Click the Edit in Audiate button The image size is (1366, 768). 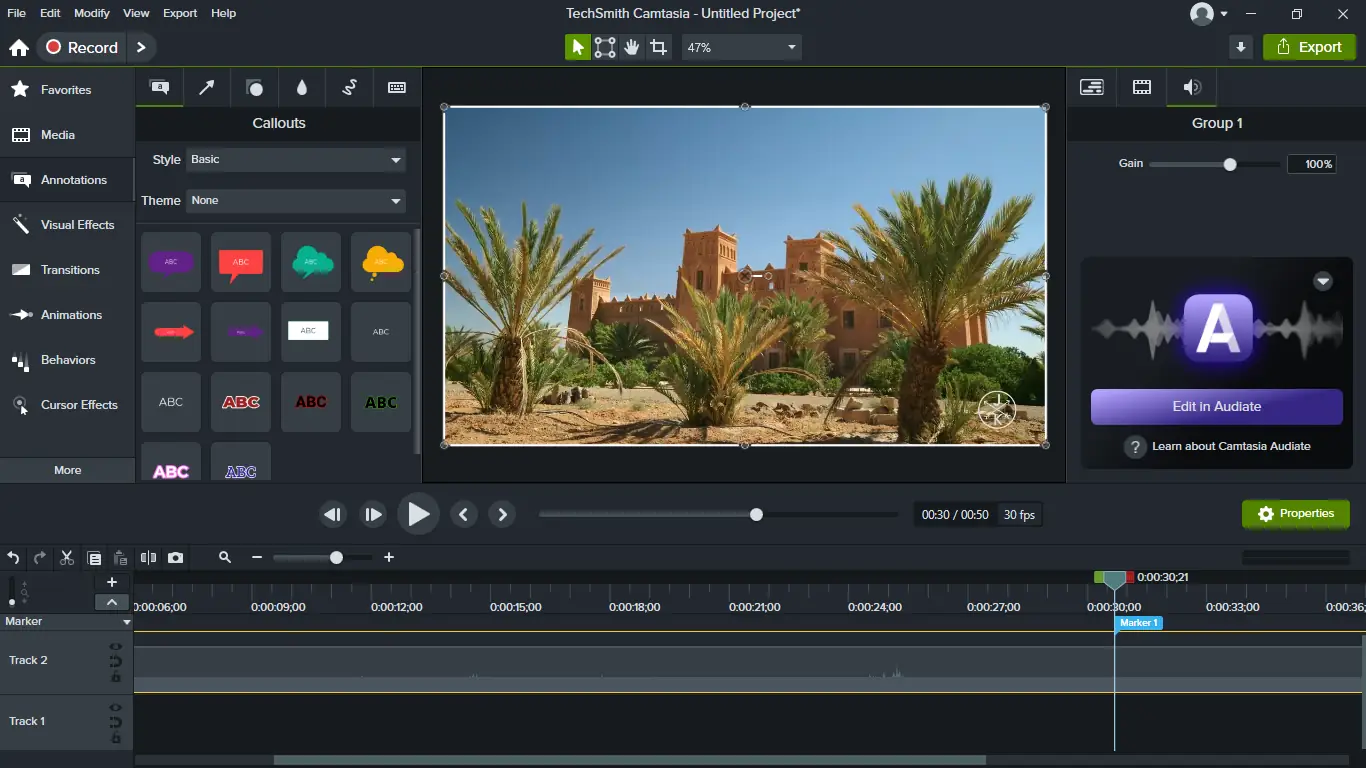[1216, 407]
